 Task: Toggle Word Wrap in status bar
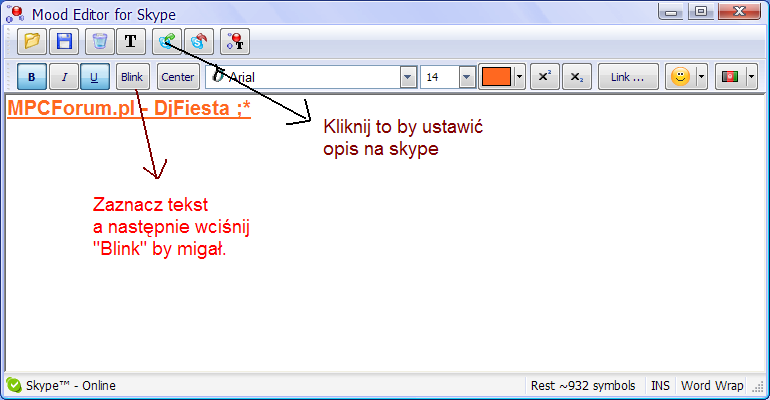tap(712, 386)
